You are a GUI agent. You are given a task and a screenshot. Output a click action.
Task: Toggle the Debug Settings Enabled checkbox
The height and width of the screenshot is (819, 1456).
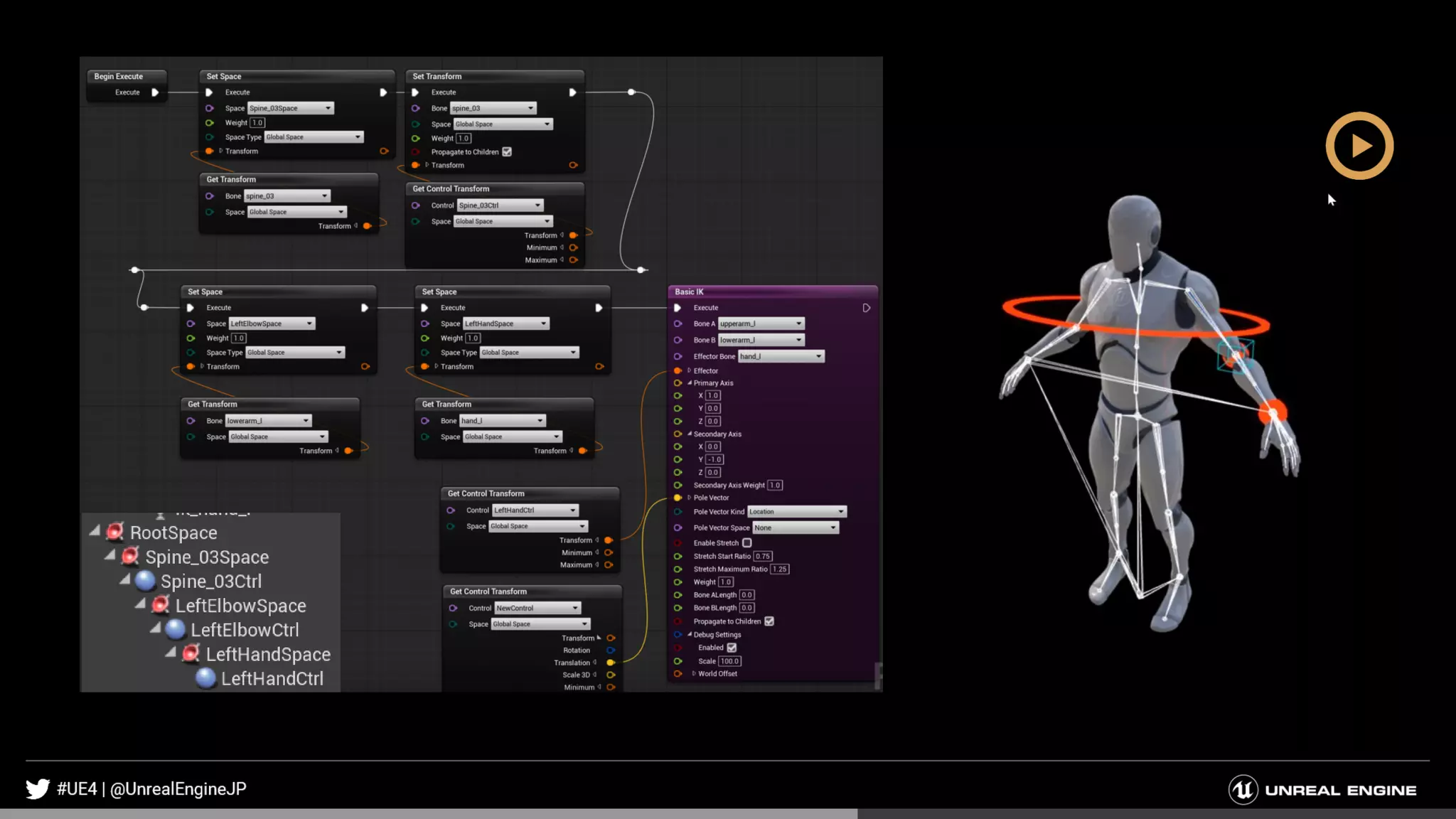pos(732,648)
